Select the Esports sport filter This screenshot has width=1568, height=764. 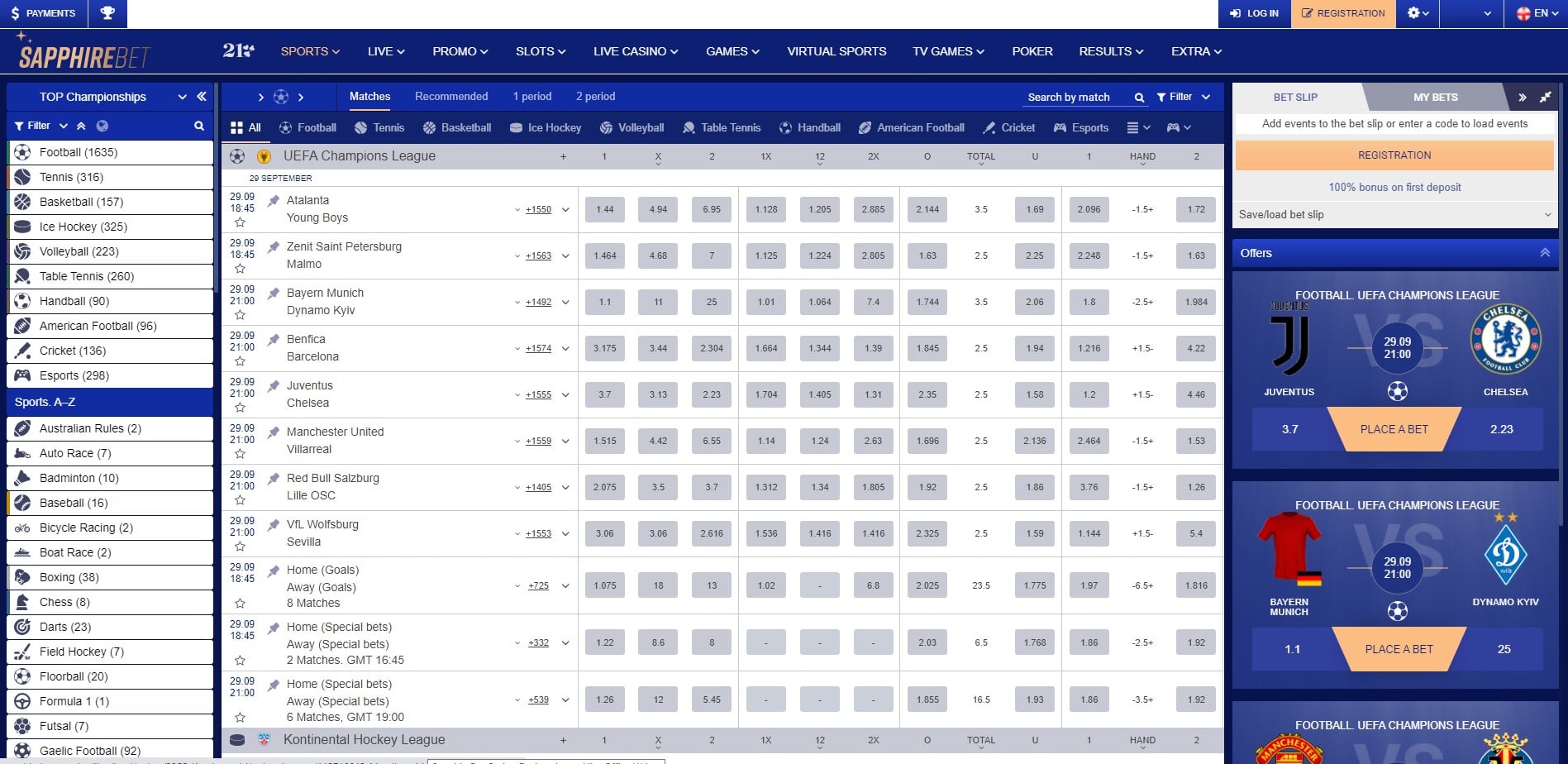tap(1081, 127)
